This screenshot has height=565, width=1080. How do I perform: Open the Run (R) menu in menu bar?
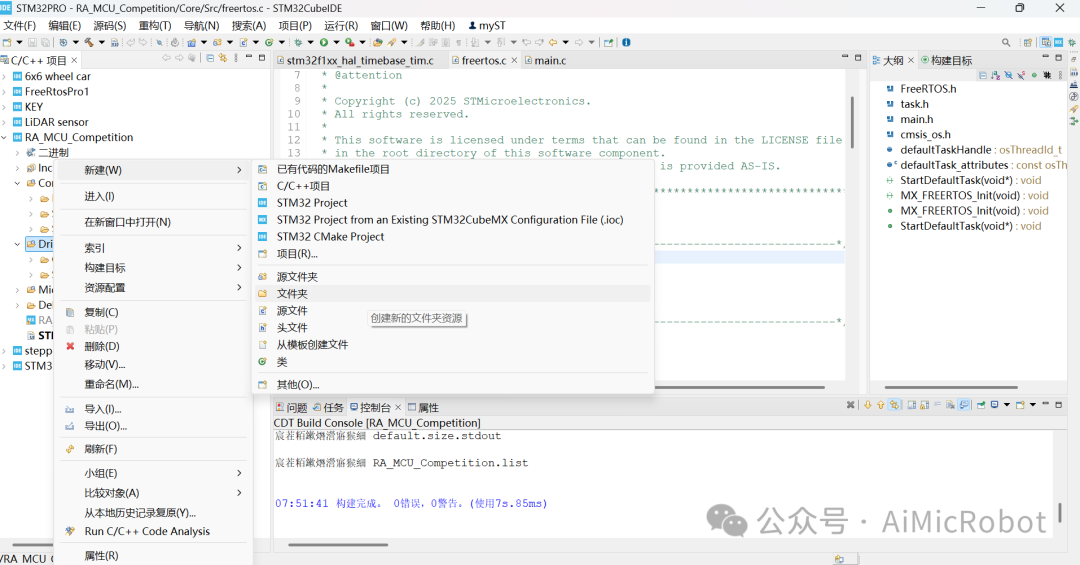[341, 25]
